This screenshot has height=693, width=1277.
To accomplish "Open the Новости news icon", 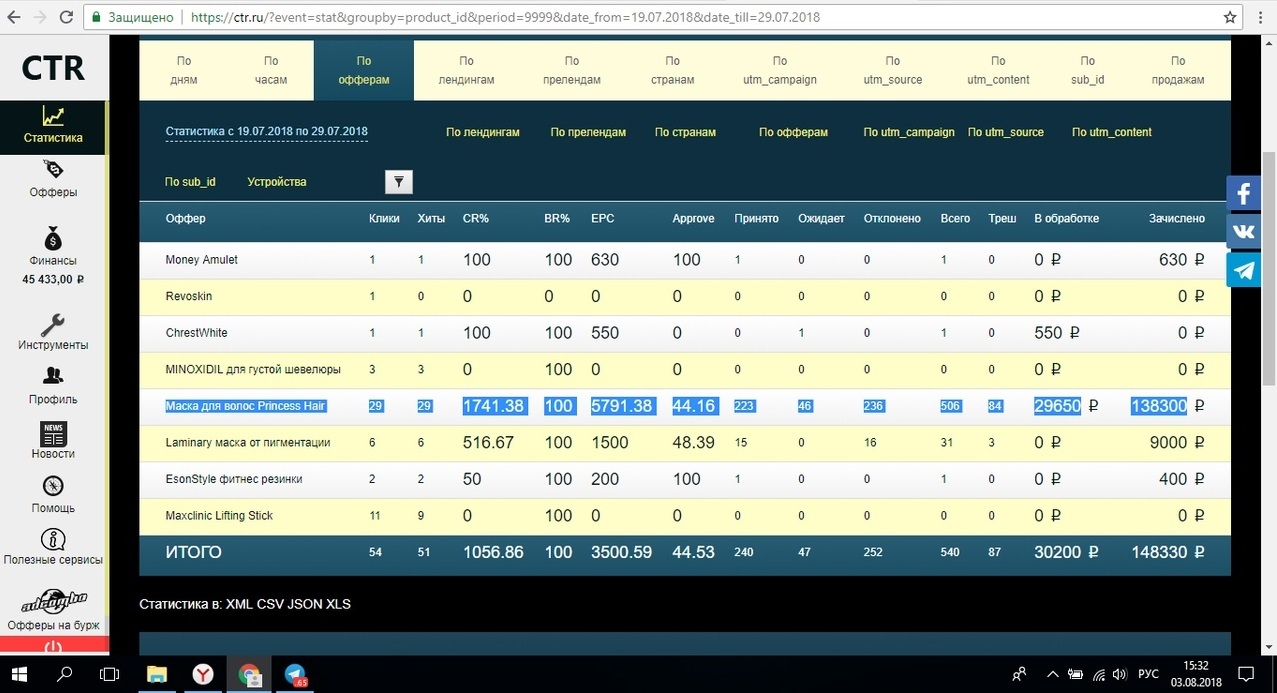I will point(53,434).
